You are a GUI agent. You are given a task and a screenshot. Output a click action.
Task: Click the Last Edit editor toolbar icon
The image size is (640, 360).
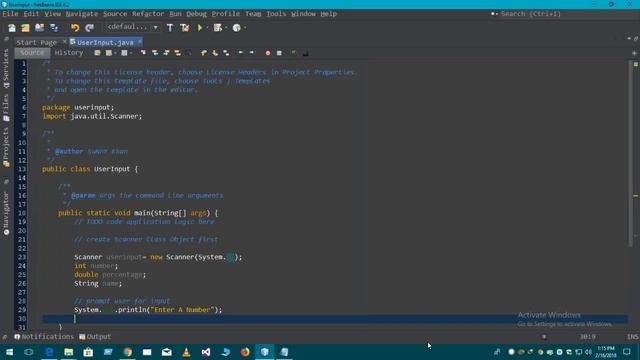click(97, 53)
